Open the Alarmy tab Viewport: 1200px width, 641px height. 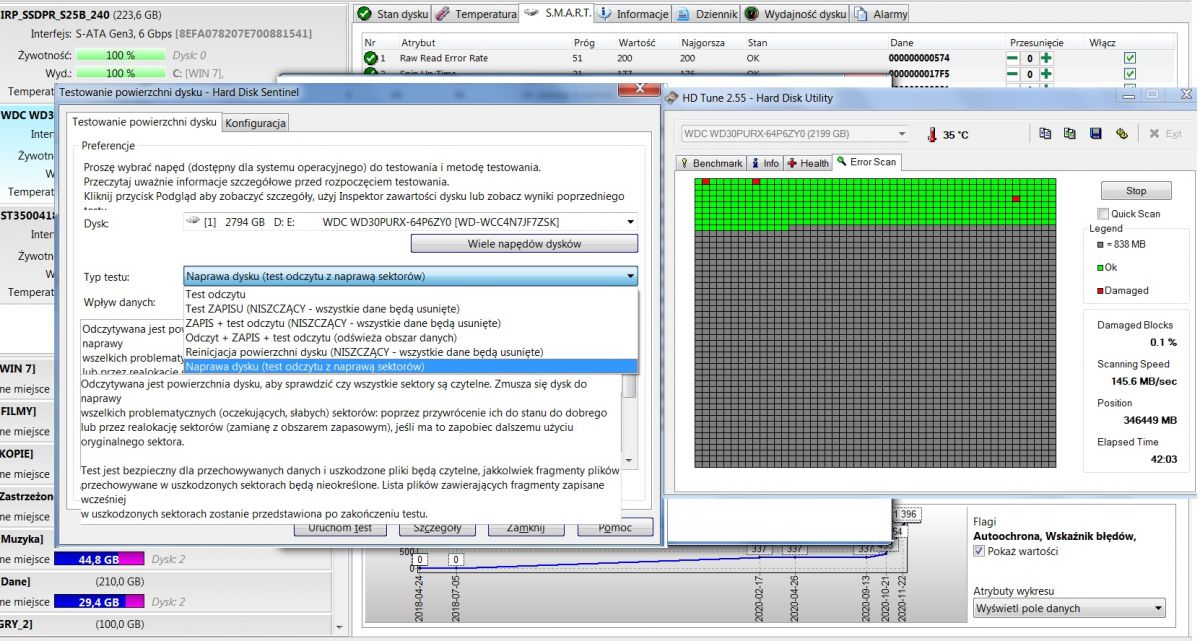tap(880, 14)
